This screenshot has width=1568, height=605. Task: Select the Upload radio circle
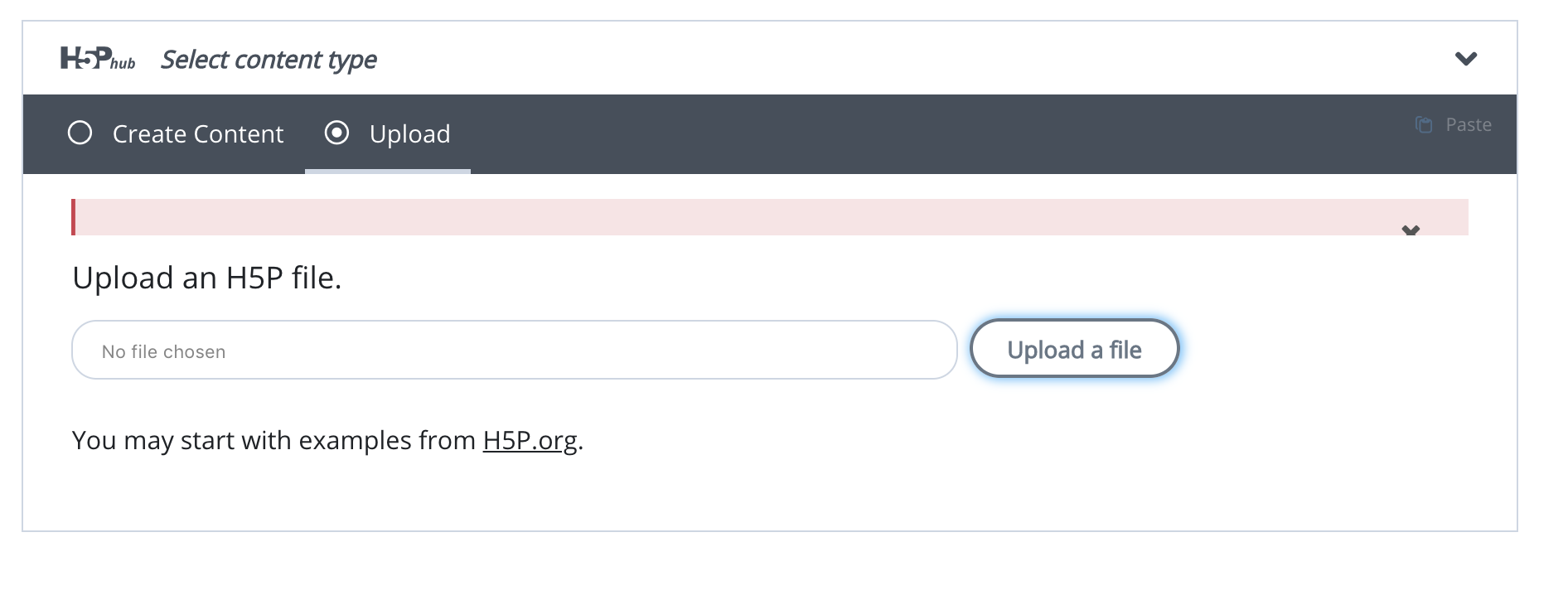click(x=337, y=133)
